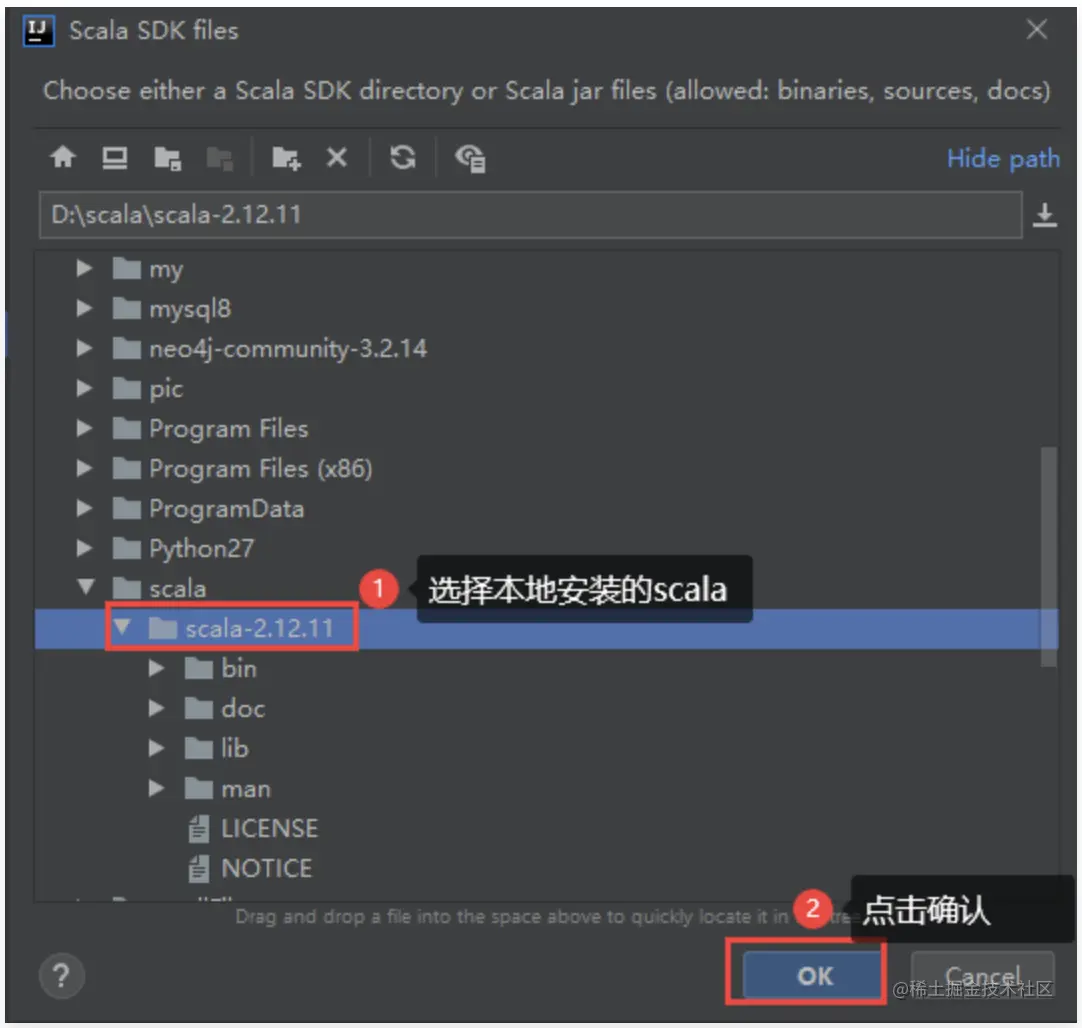The width and height of the screenshot is (1082, 1028).
Task: Open the Project directory icon
Action: click(x=167, y=159)
